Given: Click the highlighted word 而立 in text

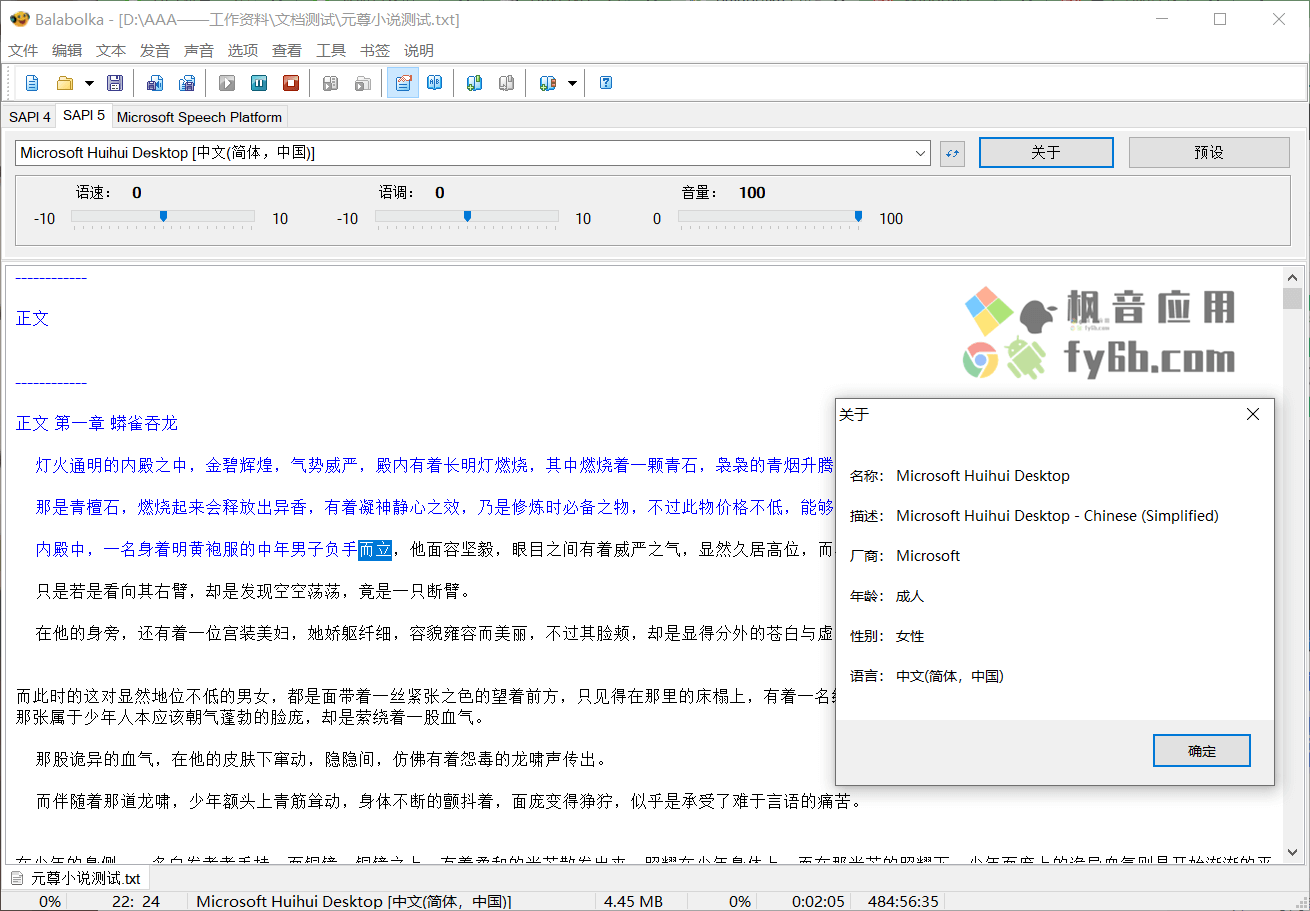Looking at the screenshot, I should (375, 549).
